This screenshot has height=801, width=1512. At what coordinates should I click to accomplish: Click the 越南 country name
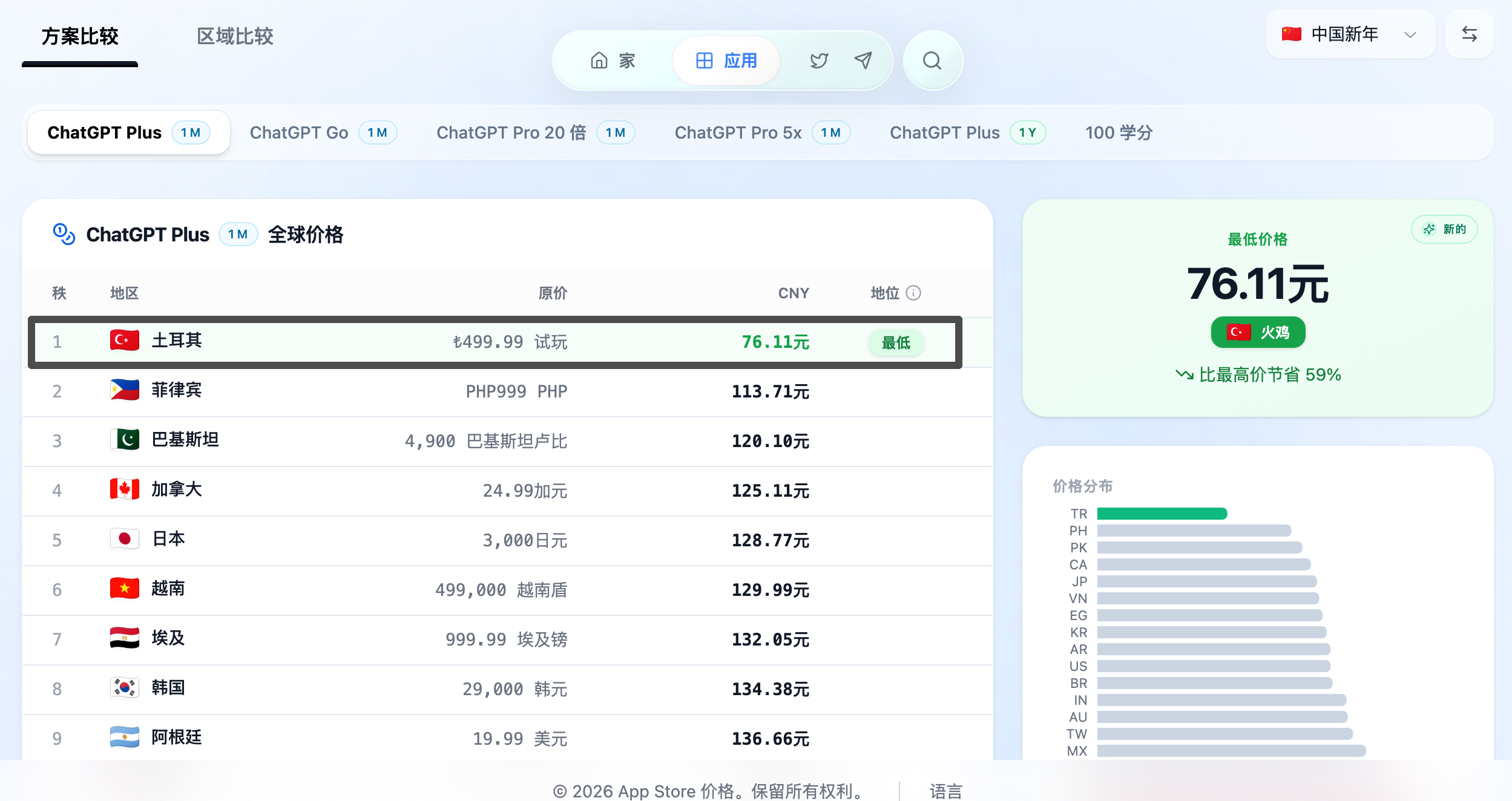pyautogui.click(x=168, y=588)
